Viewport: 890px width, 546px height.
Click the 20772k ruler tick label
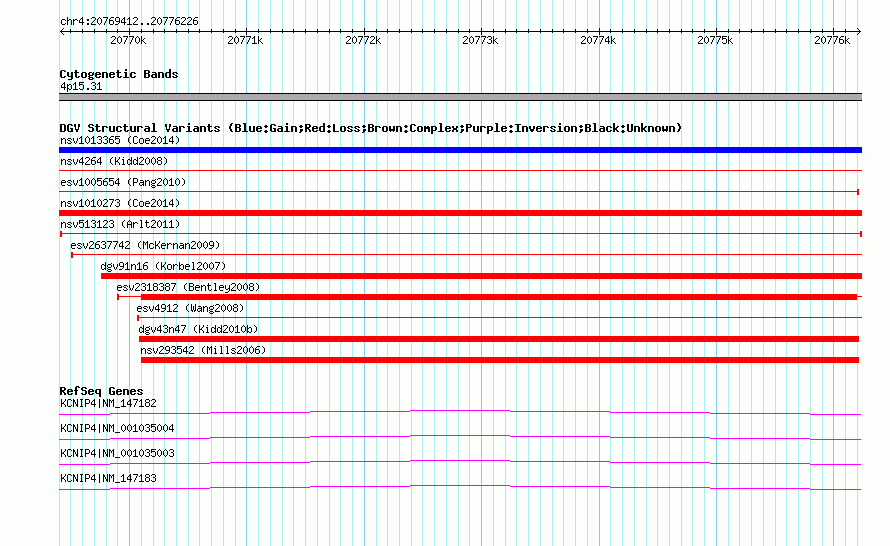click(363, 40)
